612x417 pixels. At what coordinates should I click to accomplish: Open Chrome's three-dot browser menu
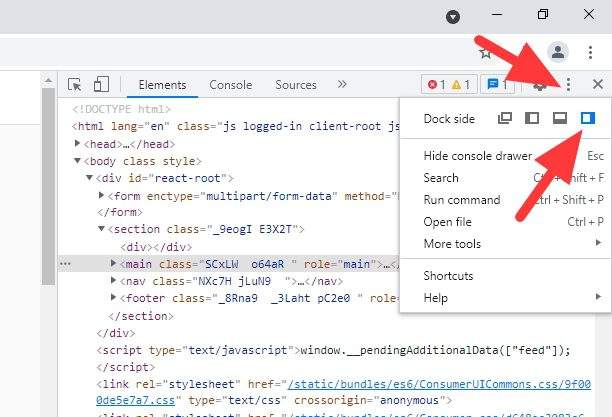[590, 52]
